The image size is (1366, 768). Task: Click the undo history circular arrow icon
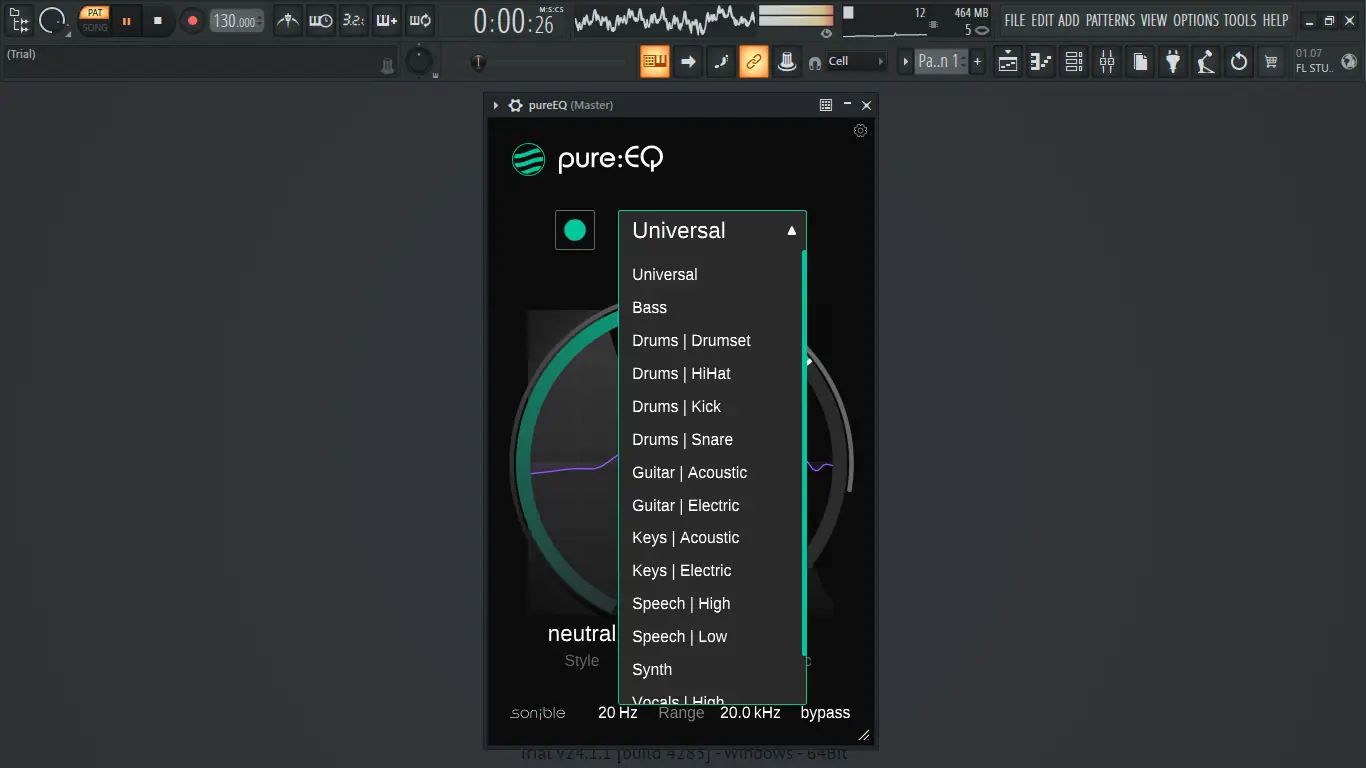[1239, 62]
